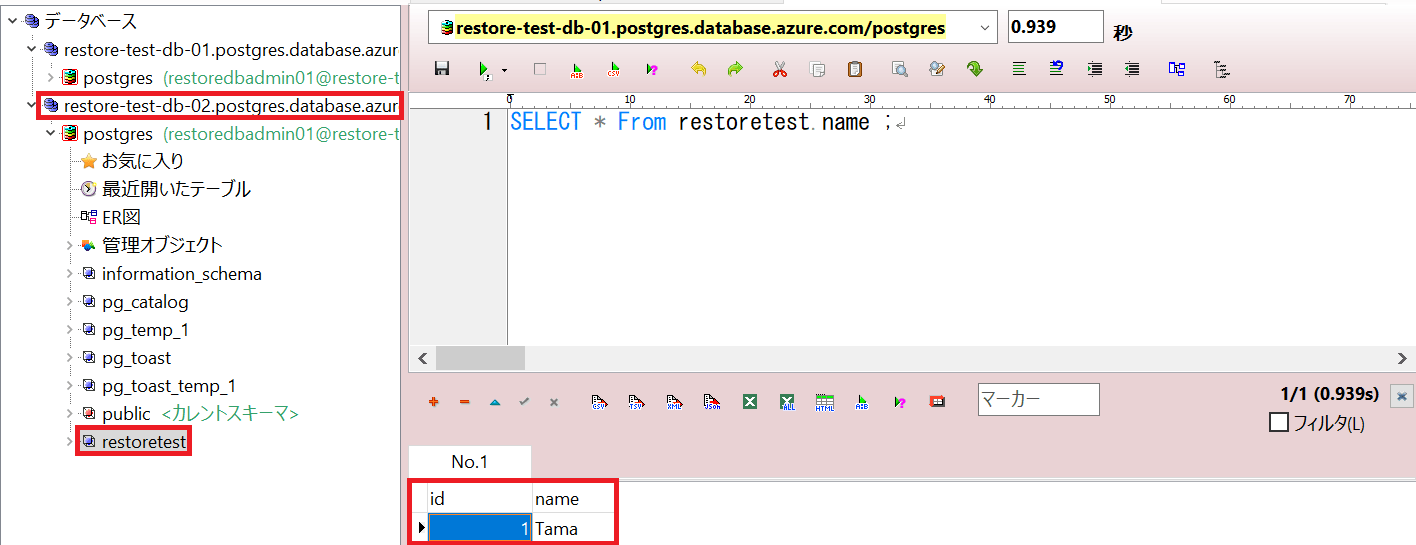The height and width of the screenshot is (545, 1416).
Task: Undo the last edit in the editor
Action: pos(698,69)
